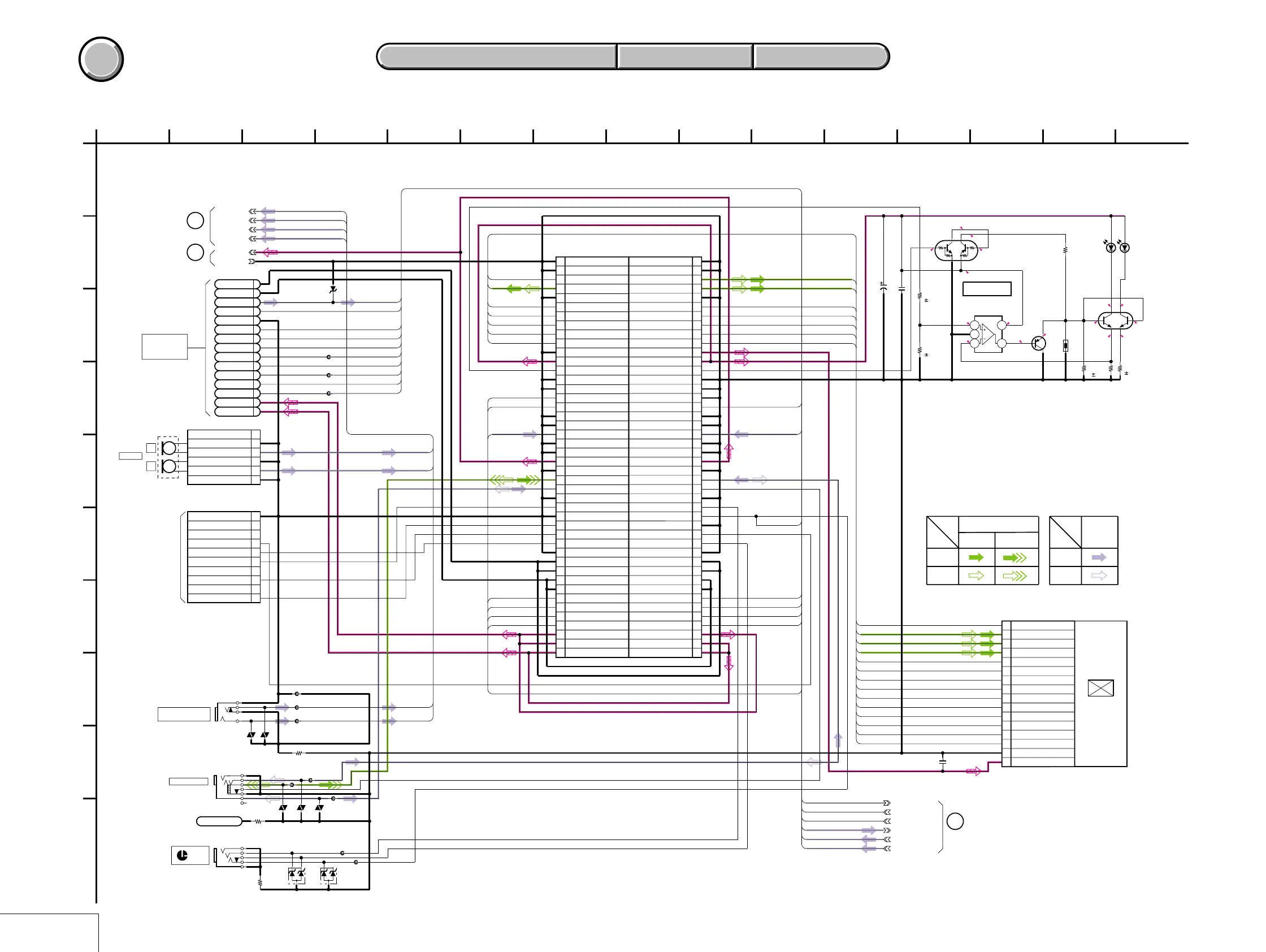Click the rounded pill-shaped terminal near bottom left

point(219,821)
